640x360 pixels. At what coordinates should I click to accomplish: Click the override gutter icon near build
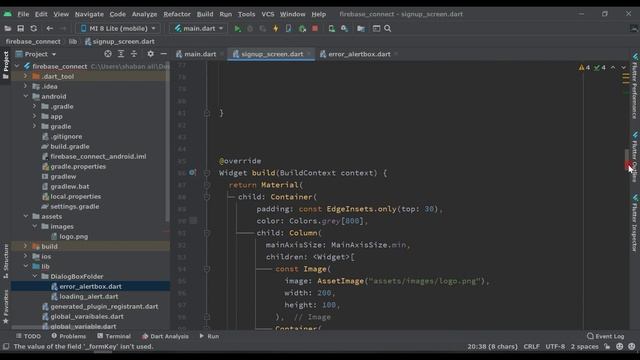tap(192, 173)
